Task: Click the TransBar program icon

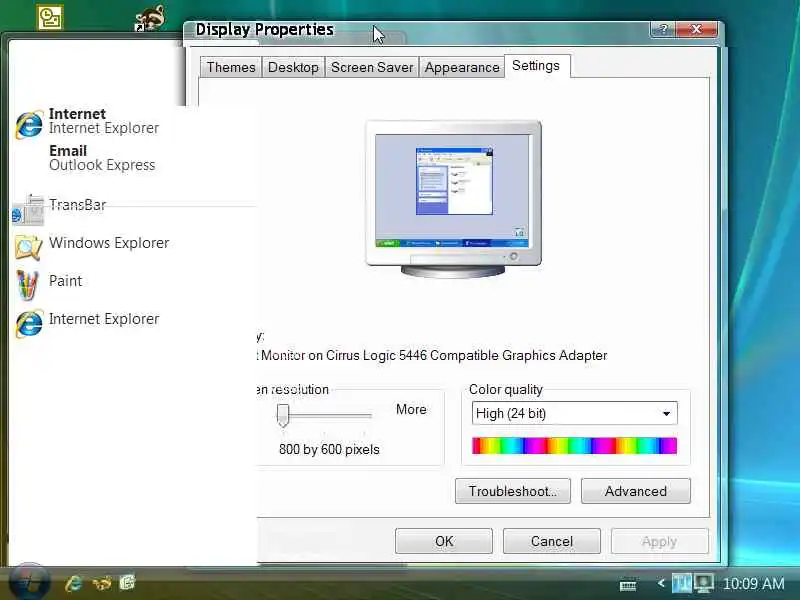Action: coord(28,210)
